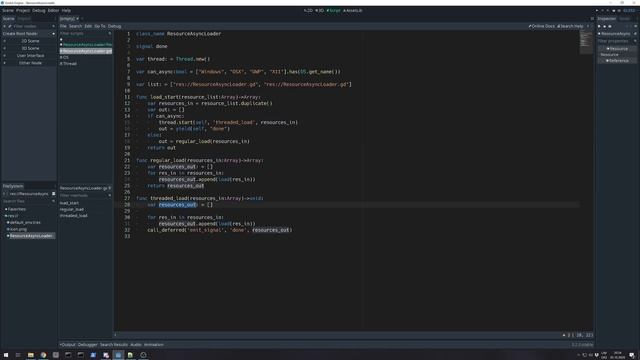This screenshot has height=360, width=640.
Task: Jump to load_start method
Action: [69, 203]
